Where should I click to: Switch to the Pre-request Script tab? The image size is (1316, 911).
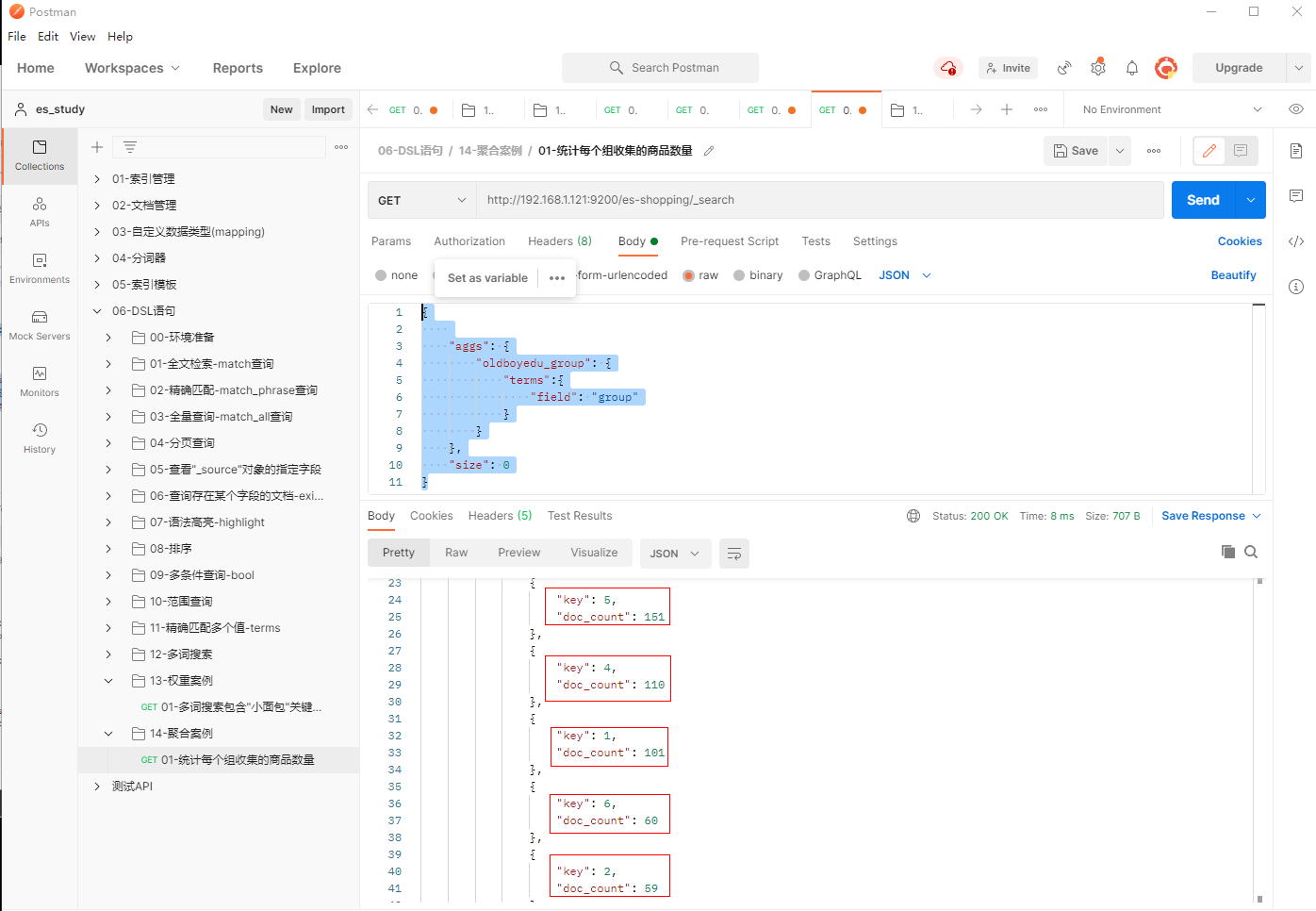click(730, 241)
